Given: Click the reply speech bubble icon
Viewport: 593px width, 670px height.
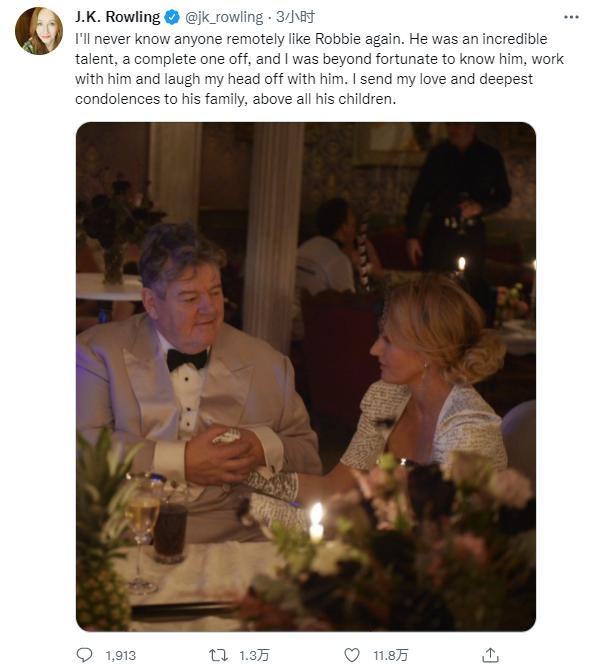Looking at the screenshot, I should pos(84,655).
